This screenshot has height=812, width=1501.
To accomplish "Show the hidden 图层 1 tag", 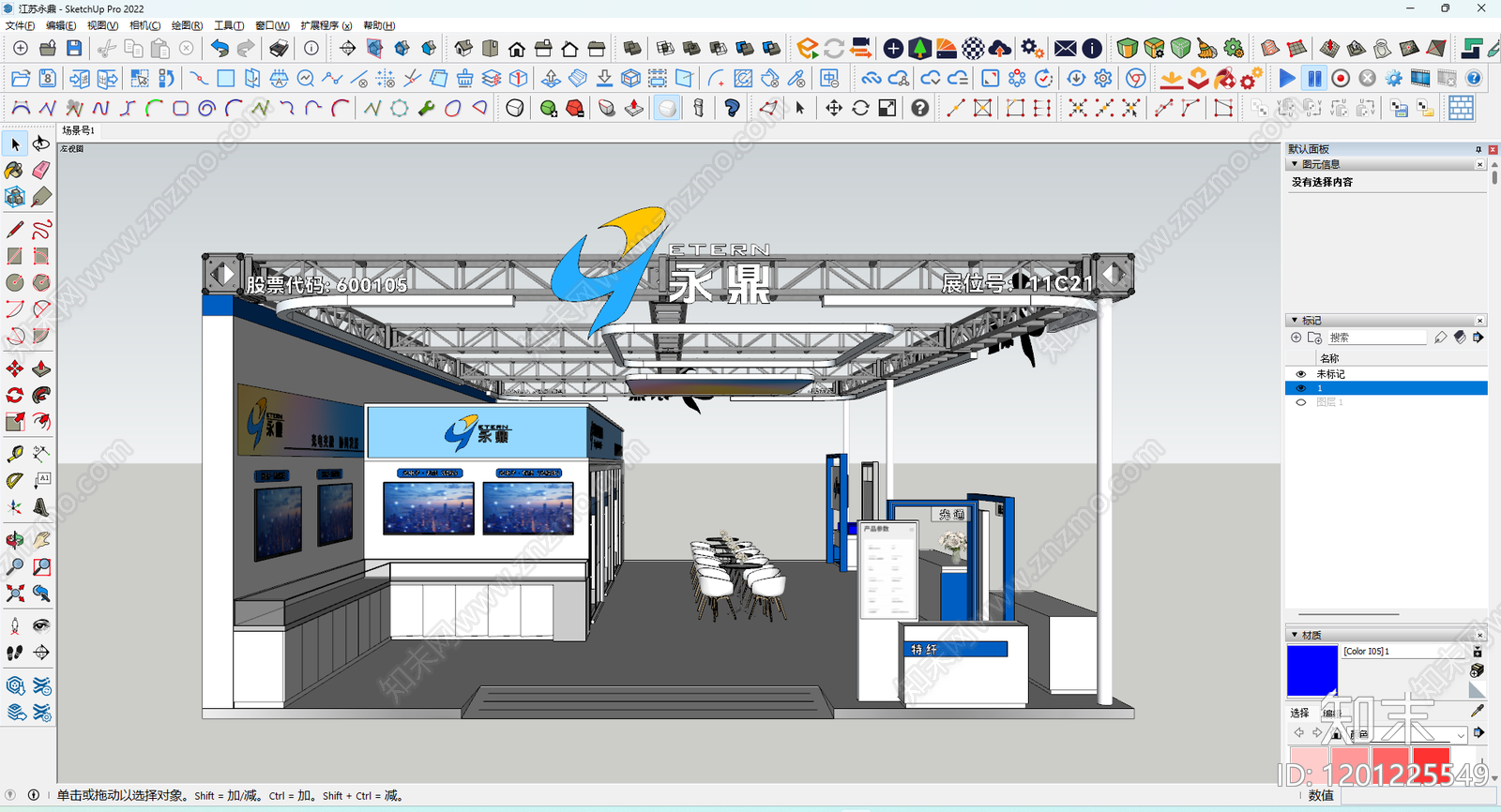I will (1300, 402).
